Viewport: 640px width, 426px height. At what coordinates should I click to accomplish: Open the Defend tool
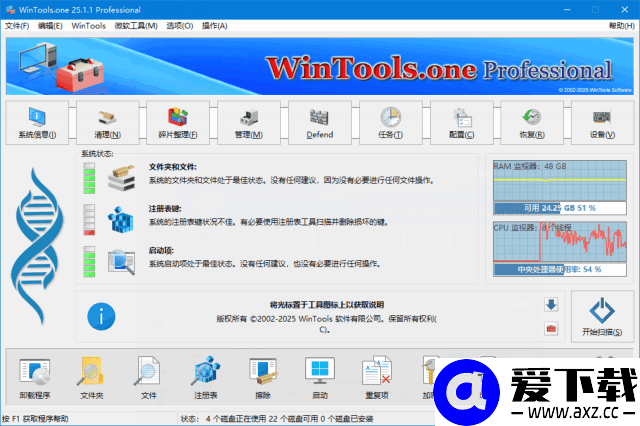pos(320,123)
